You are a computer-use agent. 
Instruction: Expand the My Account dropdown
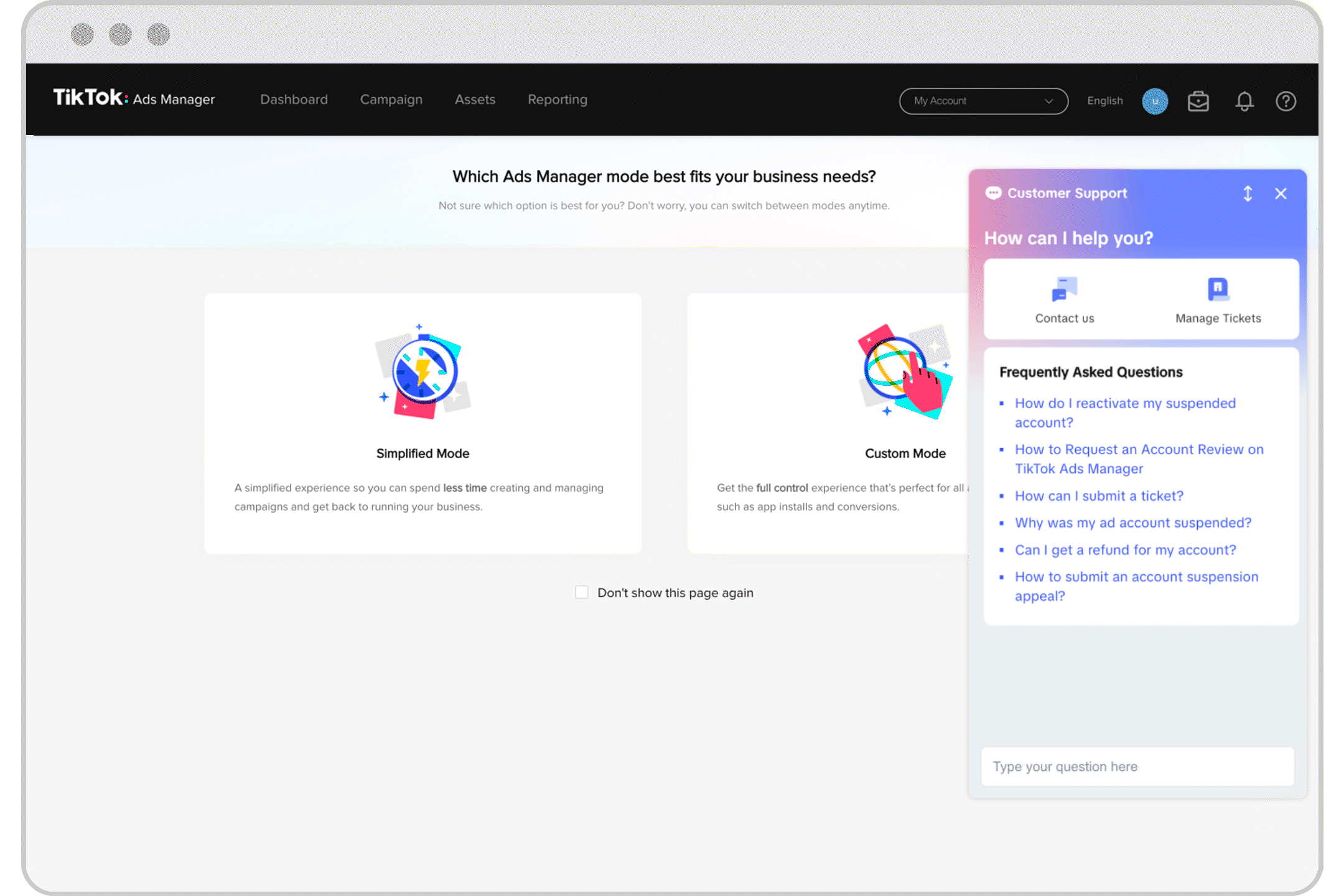[x=982, y=100]
